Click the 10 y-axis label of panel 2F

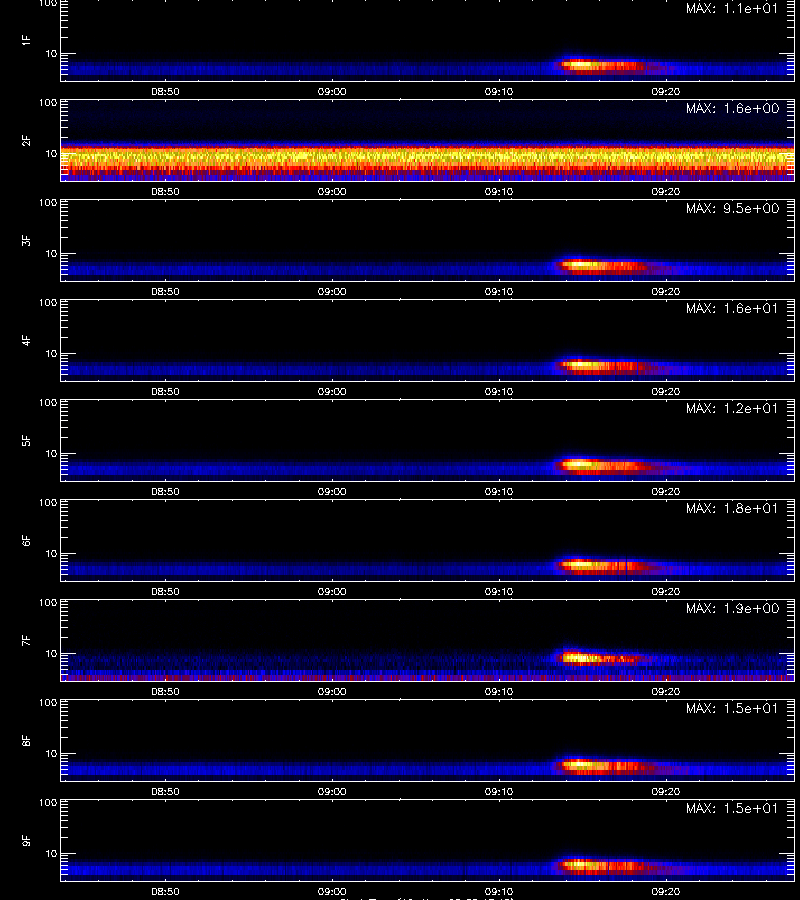tap(52, 153)
